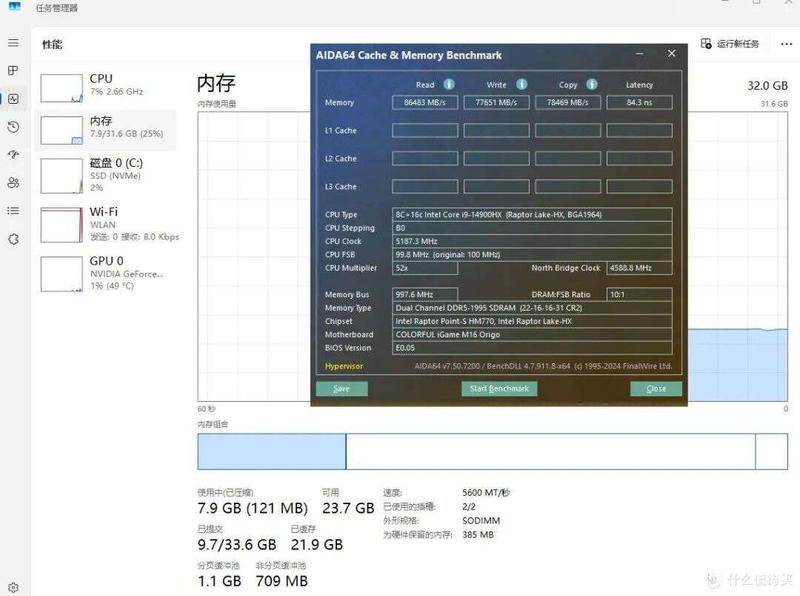Viewport: 800px width, 596px height.
Task: Click the Start Benchmark button
Action: click(x=499, y=389)
